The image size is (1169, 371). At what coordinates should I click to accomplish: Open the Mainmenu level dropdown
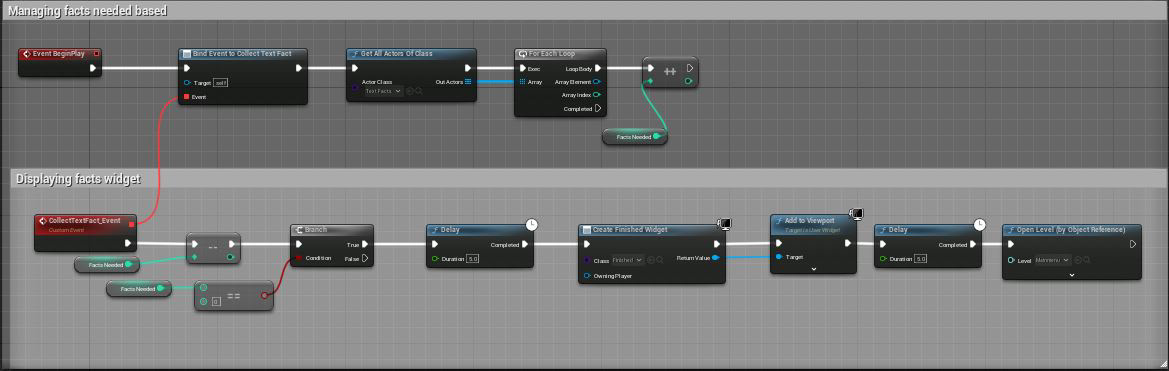(1053, 260)
